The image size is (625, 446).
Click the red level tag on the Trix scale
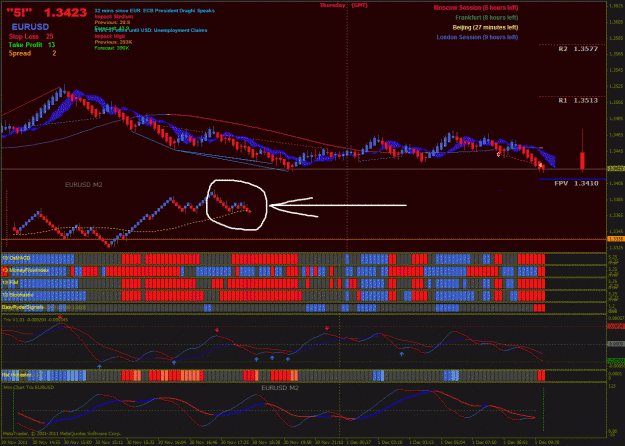[x=616, y=326]
